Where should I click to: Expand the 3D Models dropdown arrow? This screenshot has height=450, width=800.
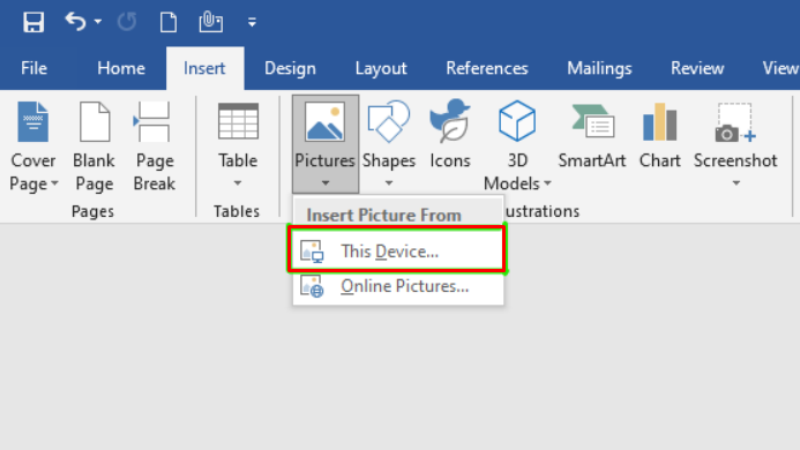pyautogui.click(x=547, y=183)
